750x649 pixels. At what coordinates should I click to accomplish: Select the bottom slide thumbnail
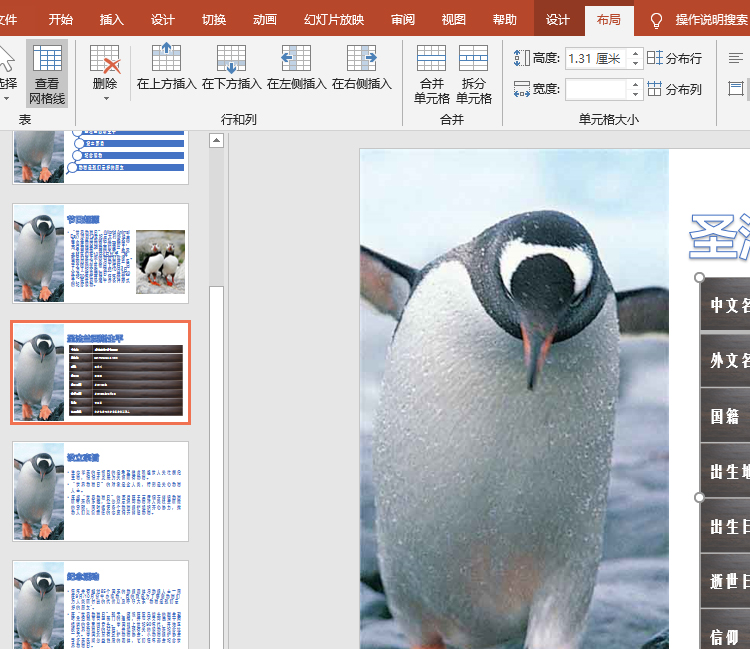pyautogui.click(x=100, y=605)
